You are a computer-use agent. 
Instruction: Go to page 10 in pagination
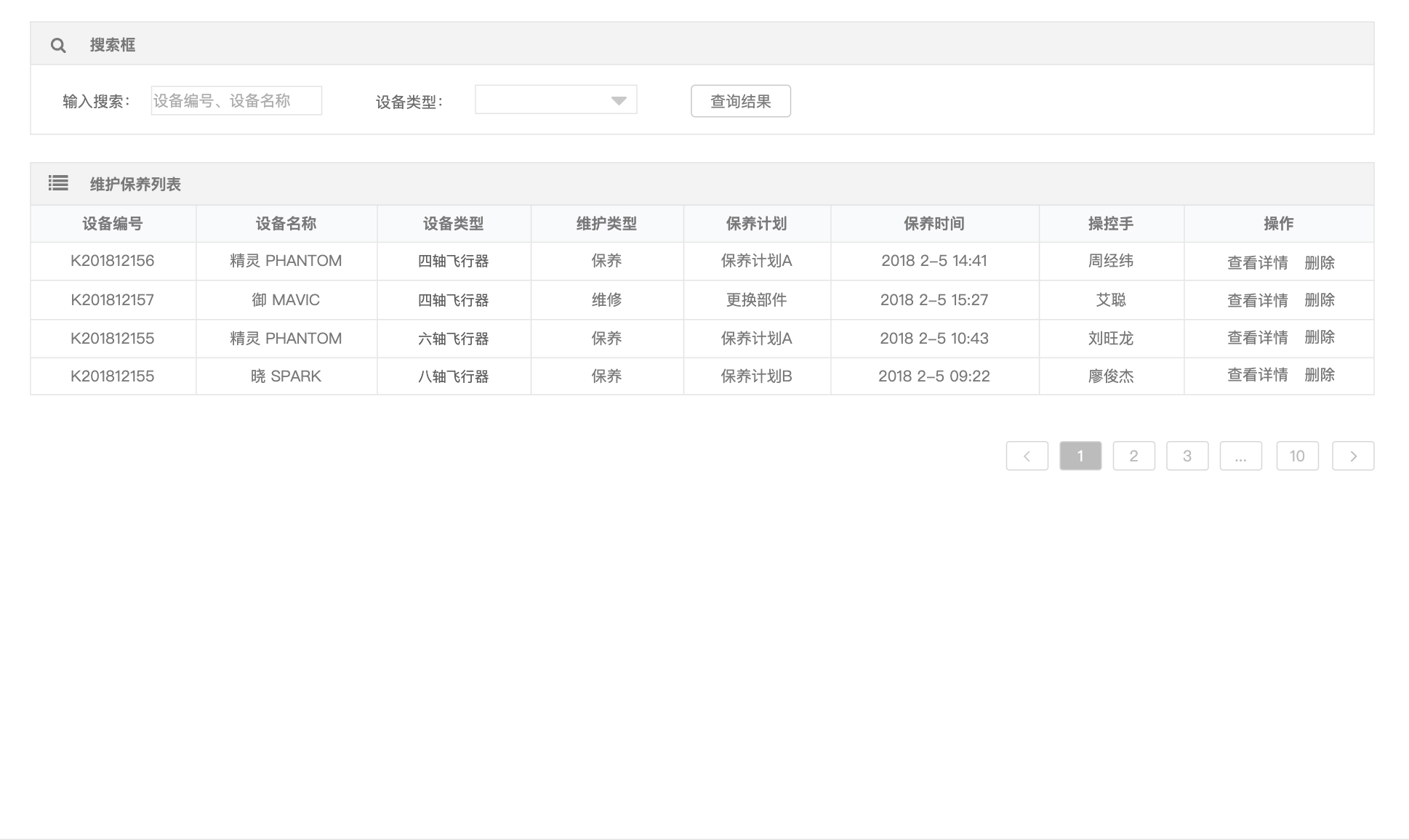pos(1297,456)
